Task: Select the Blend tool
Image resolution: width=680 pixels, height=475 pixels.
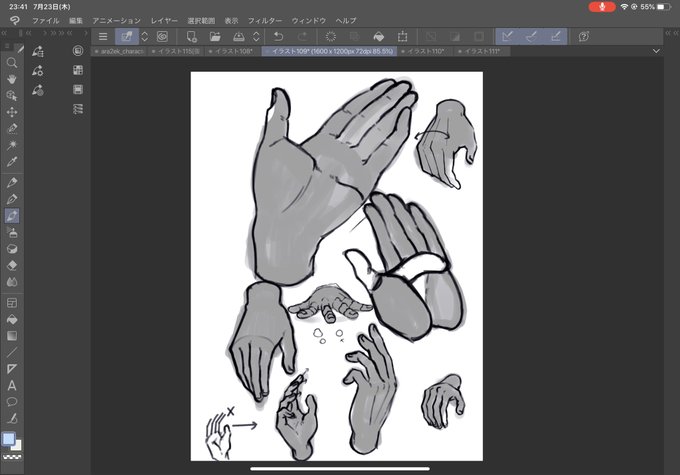Action: click(x=12, y=282)
